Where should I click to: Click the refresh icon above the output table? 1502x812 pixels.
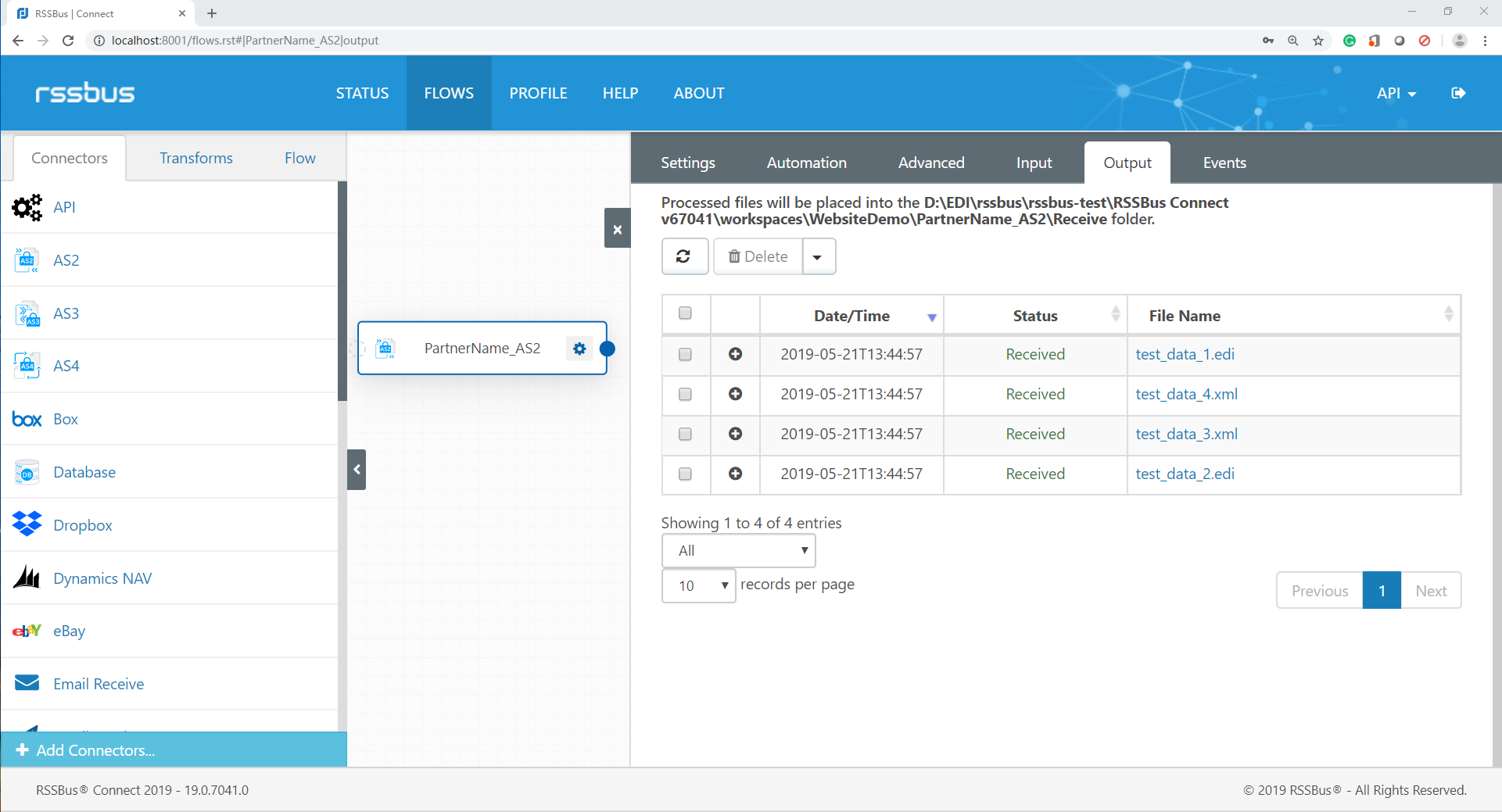click(683, 256)
